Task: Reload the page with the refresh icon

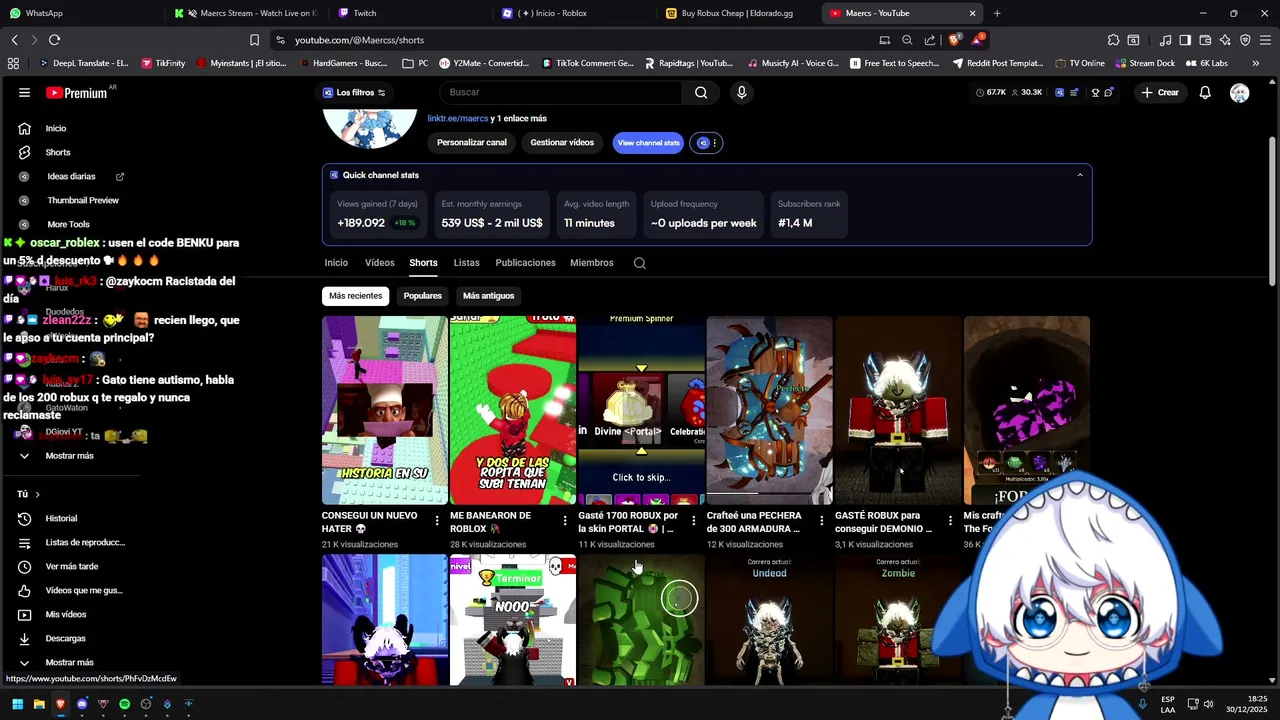Action: click(x=54, y=40)
